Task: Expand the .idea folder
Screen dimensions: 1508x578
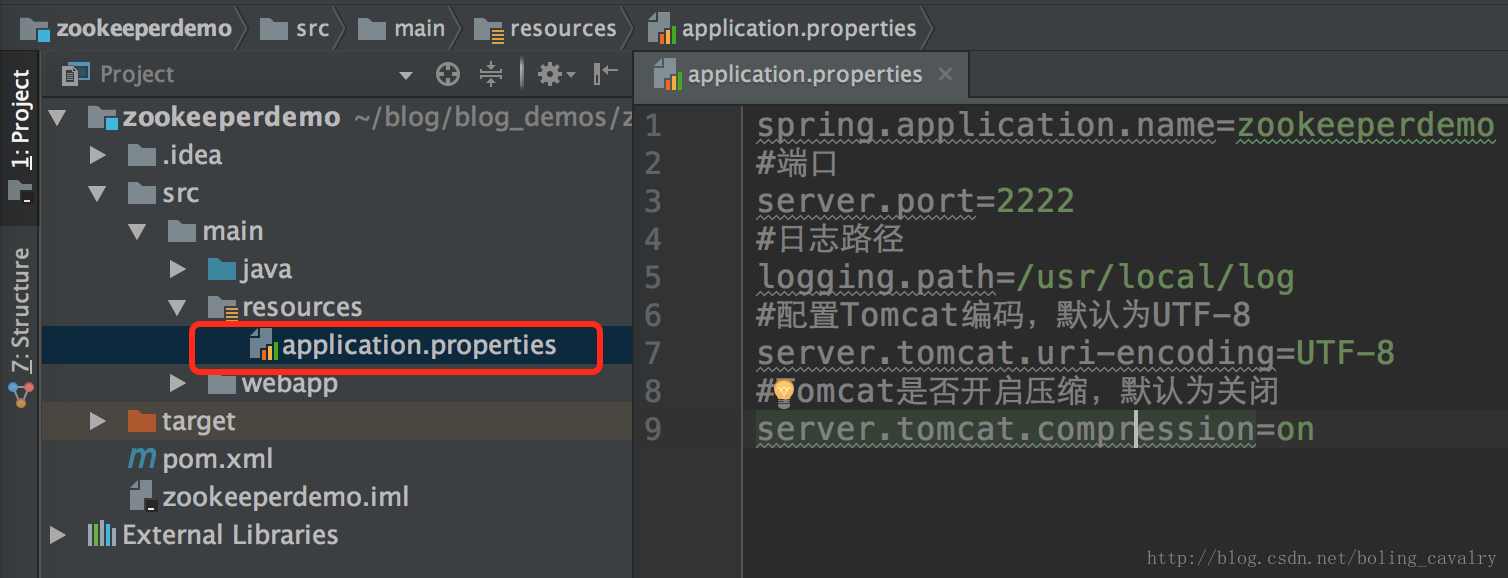Action: [97, 155]
